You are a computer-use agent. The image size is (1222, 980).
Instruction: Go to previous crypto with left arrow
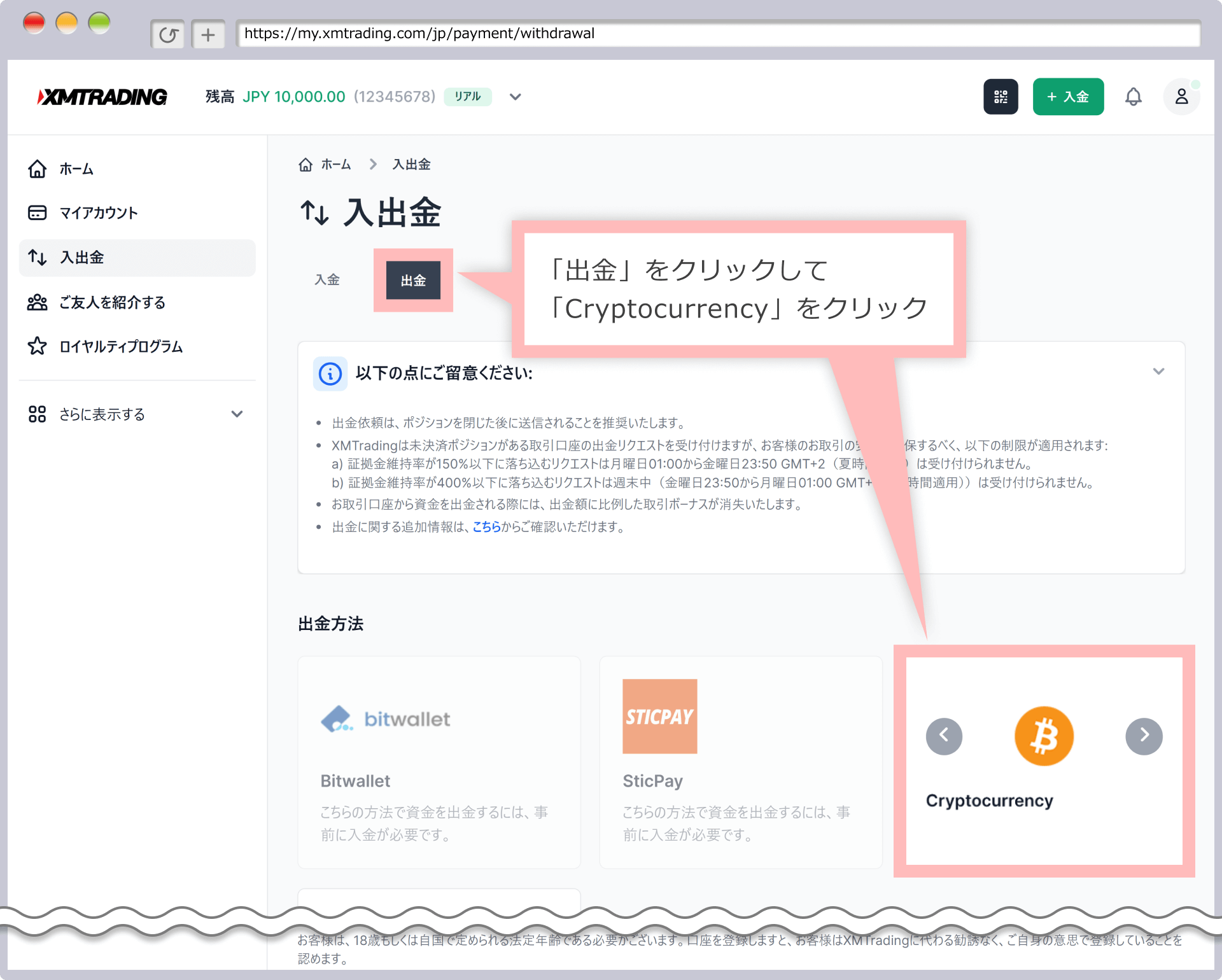point(944,736)
